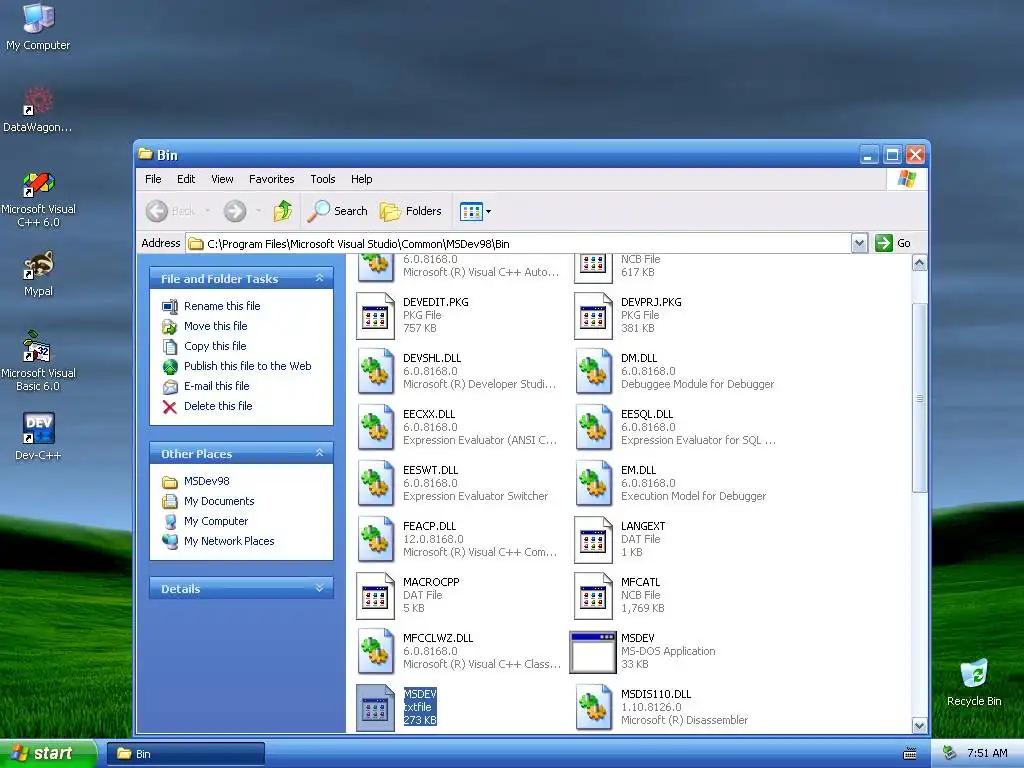Launch Microsoft Visual Basic 6.0 shortcut

(x=38, y=361)
